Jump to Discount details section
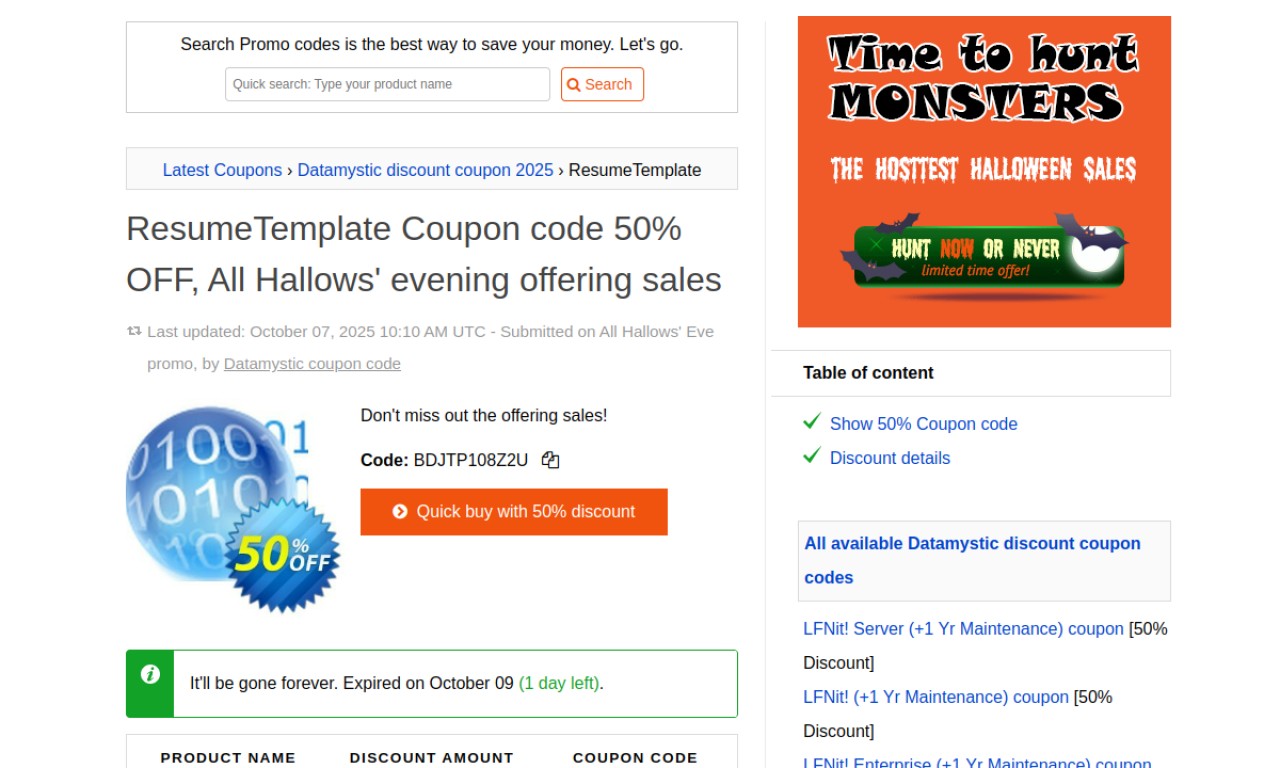1280x768 pixels. [x=890, y=458]
